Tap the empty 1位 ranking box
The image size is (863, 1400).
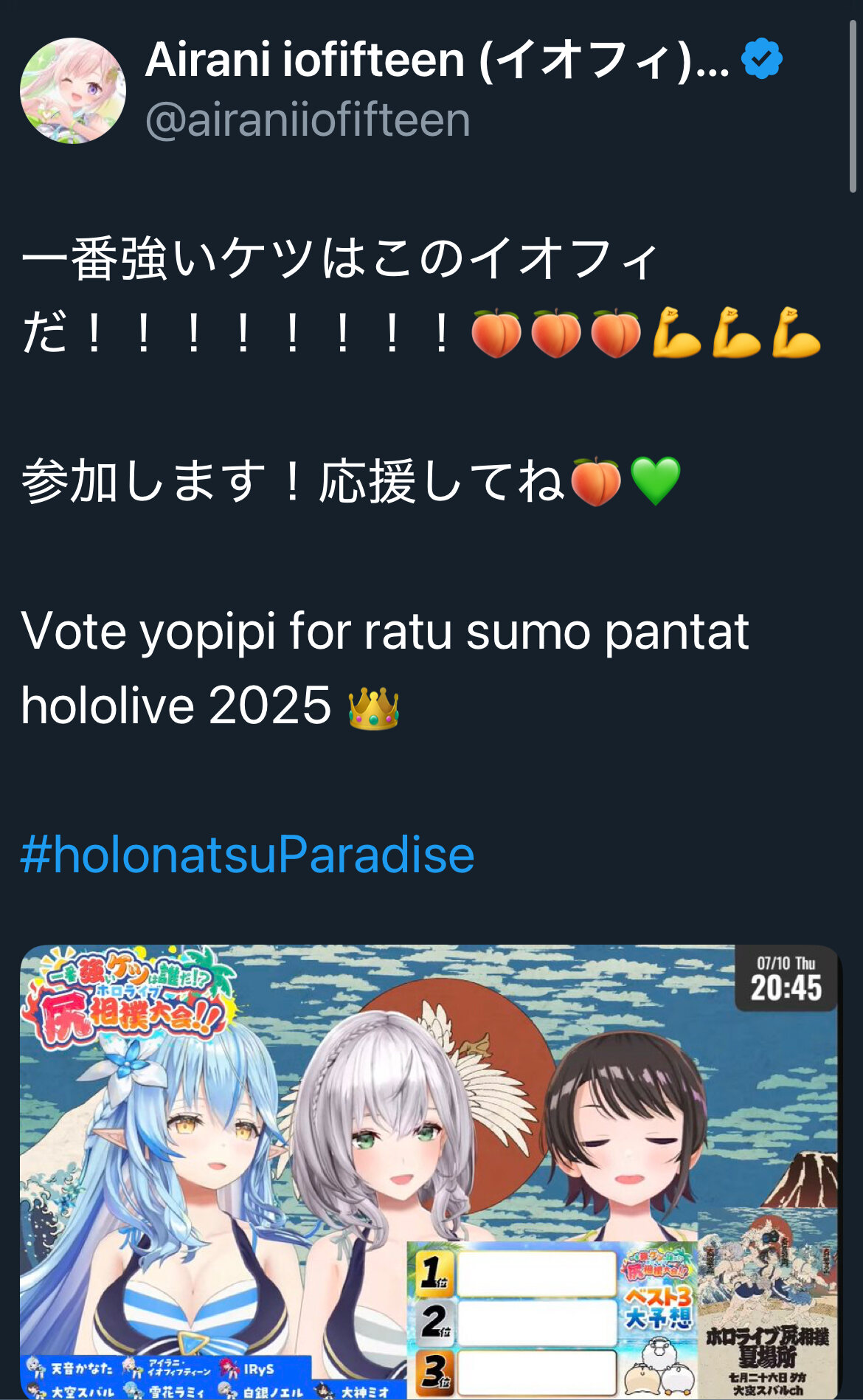click(x=536, y=1274)
